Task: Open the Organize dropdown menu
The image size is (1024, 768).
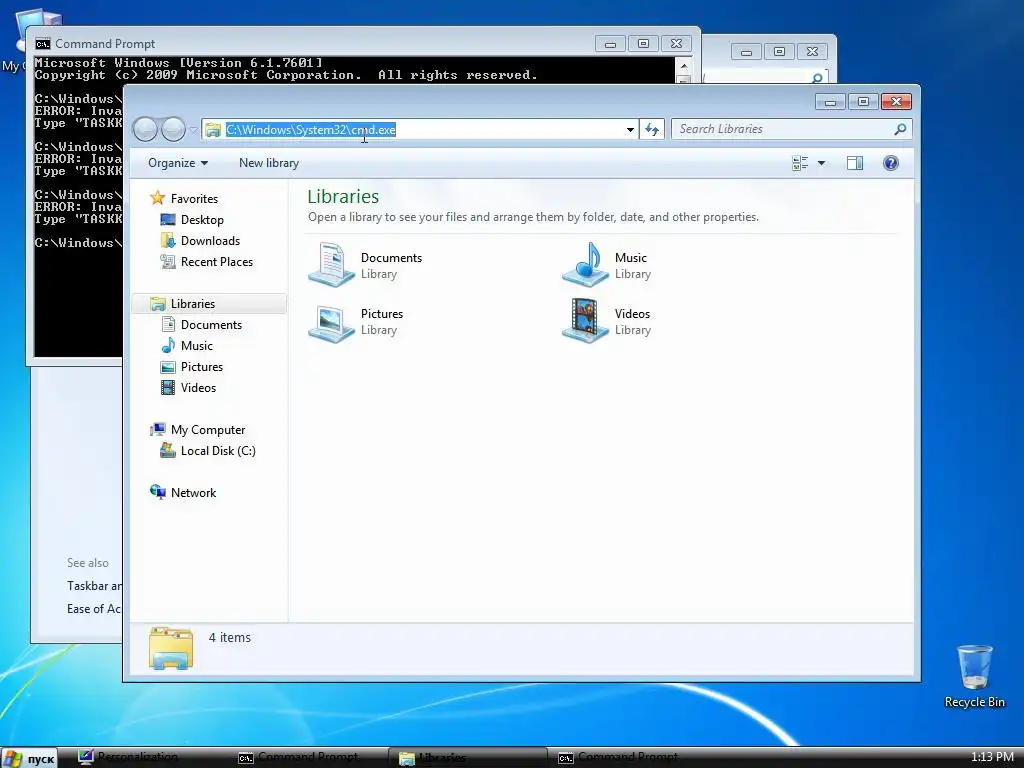Action: 178,163
